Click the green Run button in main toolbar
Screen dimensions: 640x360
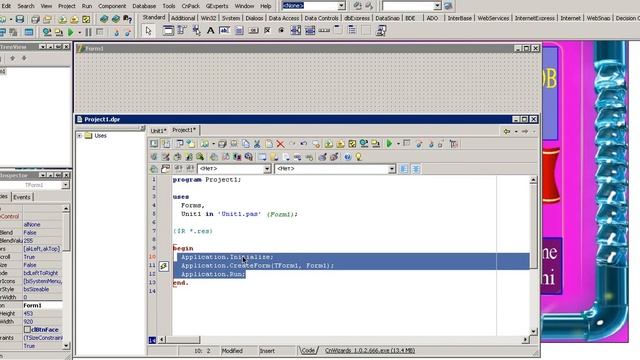tap(71, 32)
